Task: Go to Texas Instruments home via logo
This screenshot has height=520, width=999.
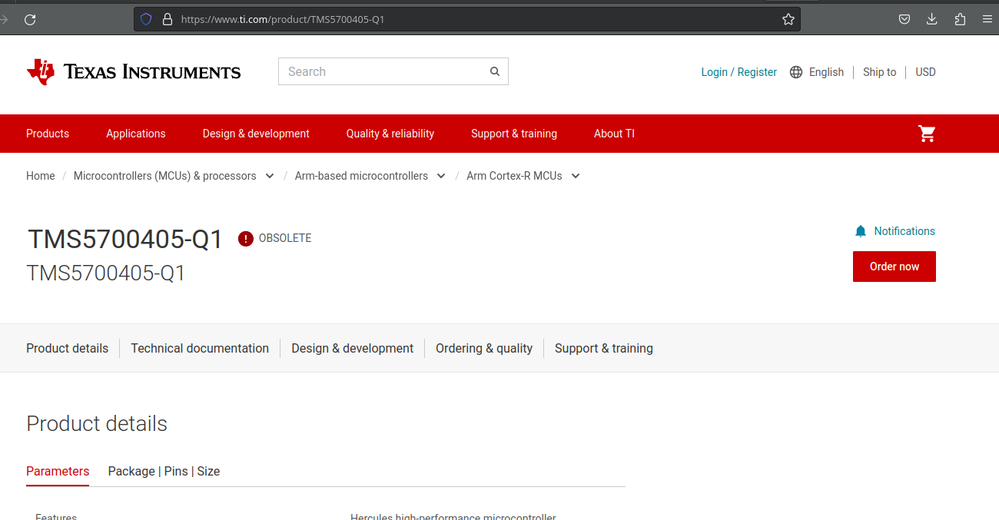Action: tap(134, 72)
